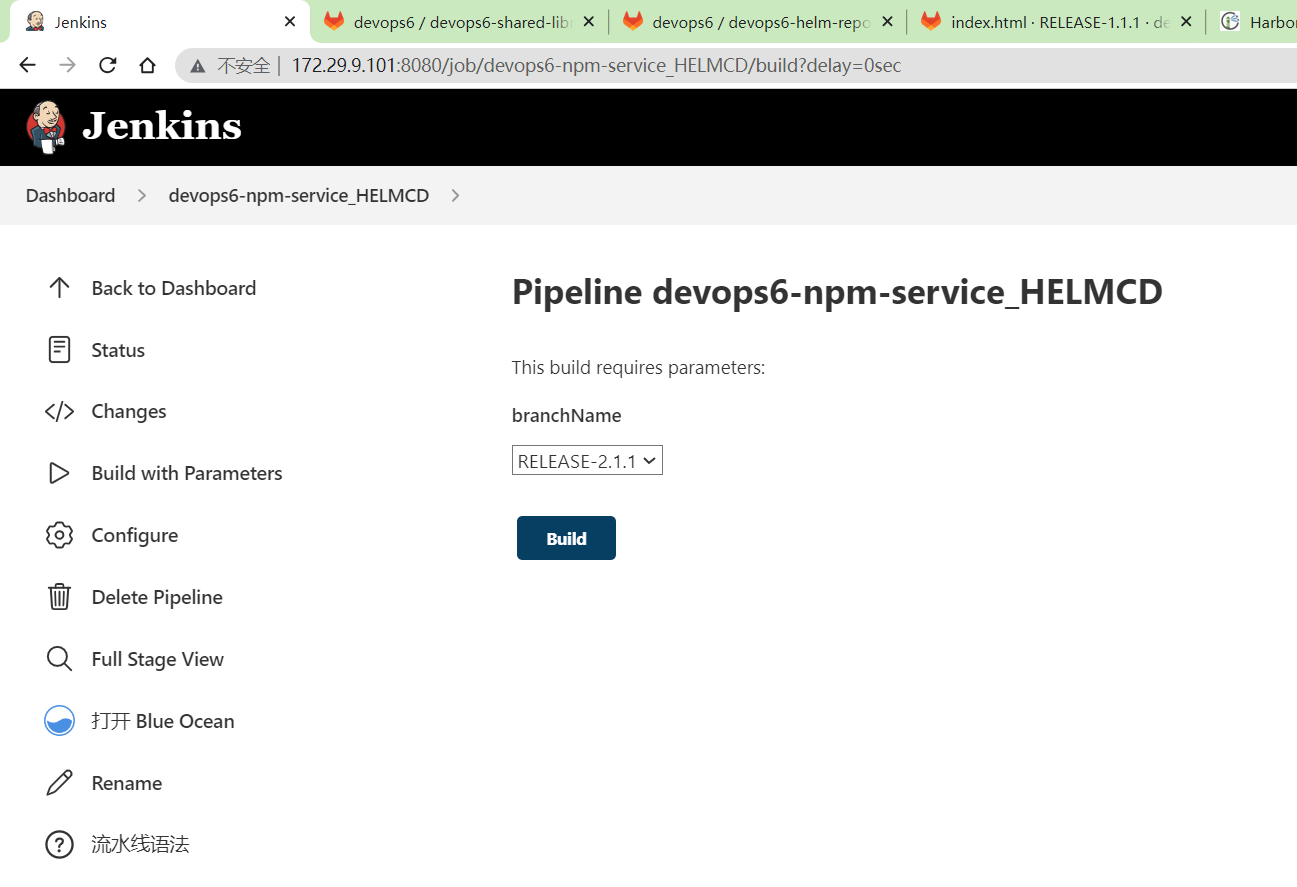The height and width of the screenshot is (887, 1297).
Task: Click the branchName parameter label
Action: (566, 415)
